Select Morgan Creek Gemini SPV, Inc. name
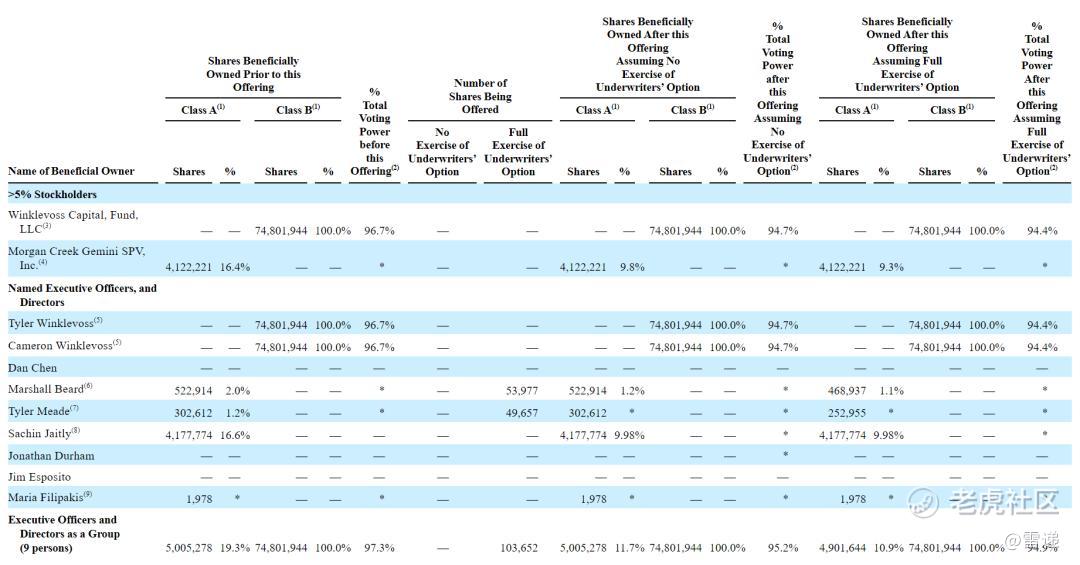 tap(71, 258)
